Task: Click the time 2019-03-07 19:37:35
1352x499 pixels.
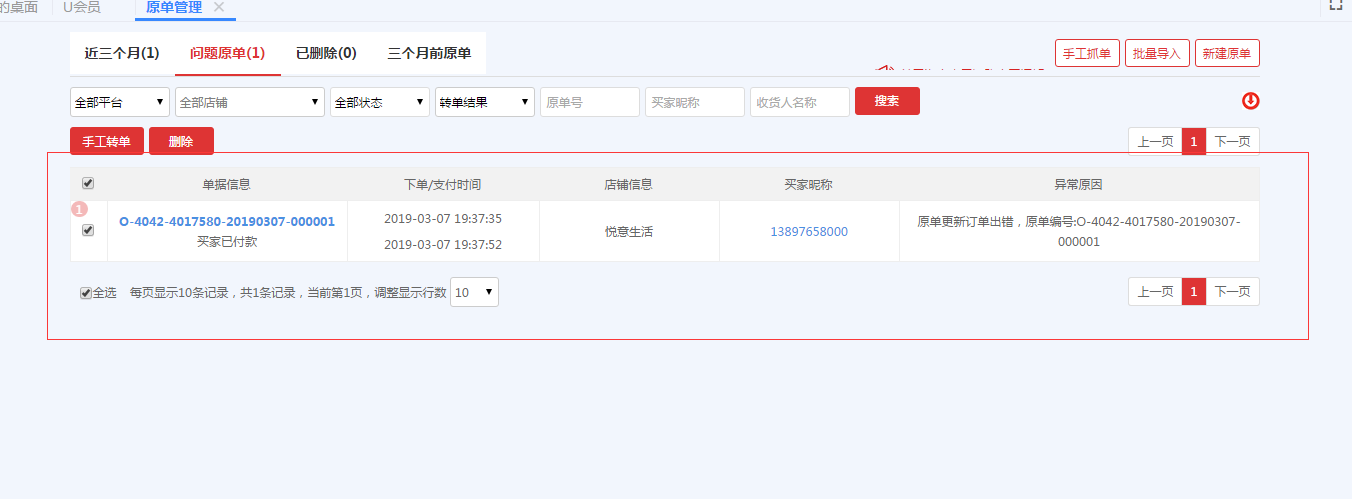Action: tap(443, 219)
